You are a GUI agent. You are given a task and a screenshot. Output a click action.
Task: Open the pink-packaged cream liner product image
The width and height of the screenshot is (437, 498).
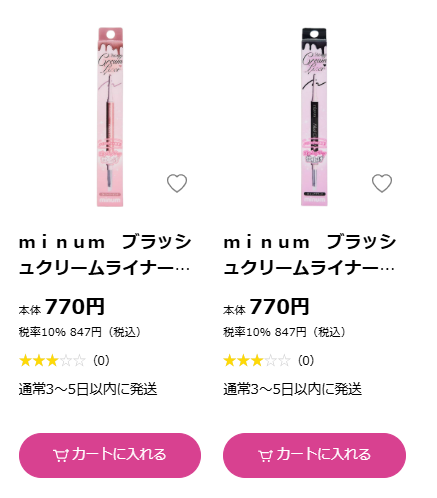(x=110, y=117)
